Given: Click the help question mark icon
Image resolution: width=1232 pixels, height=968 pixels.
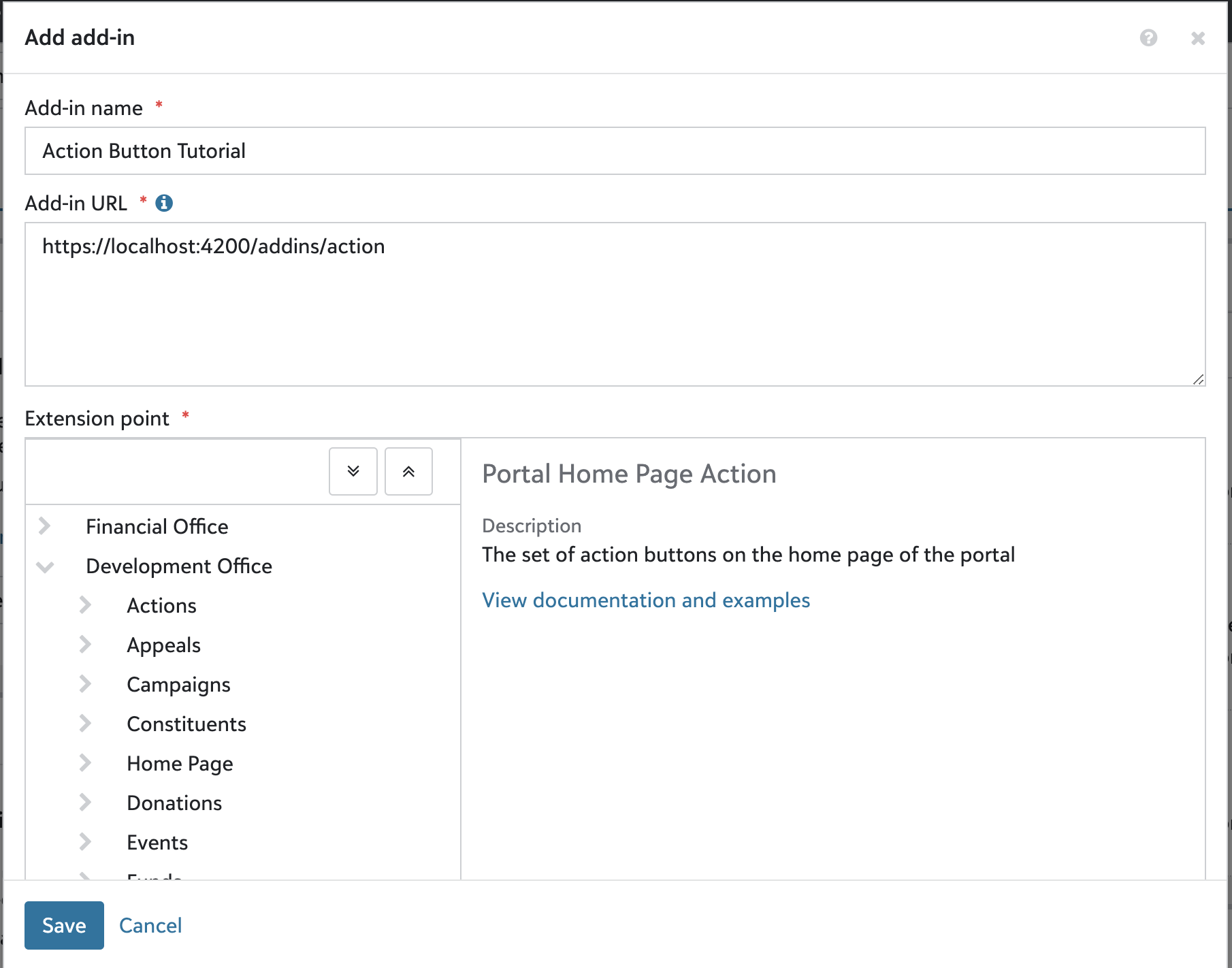Looking at the screenshot, I should pyautogui.click(x=1148, y=38).
